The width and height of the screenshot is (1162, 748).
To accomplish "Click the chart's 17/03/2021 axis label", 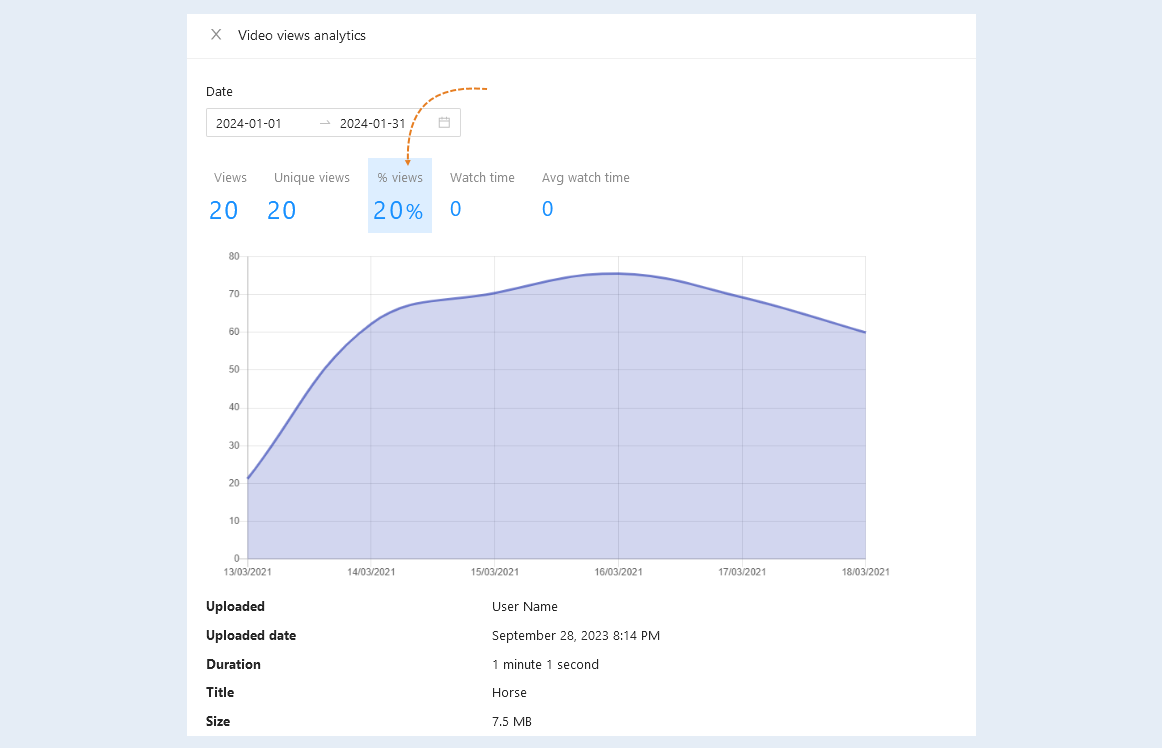I will (742, 572).
